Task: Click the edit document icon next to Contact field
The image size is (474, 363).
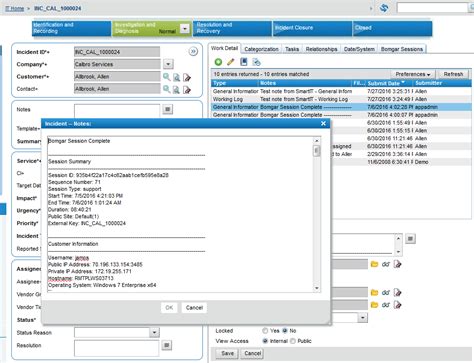Action: point(187,89)
